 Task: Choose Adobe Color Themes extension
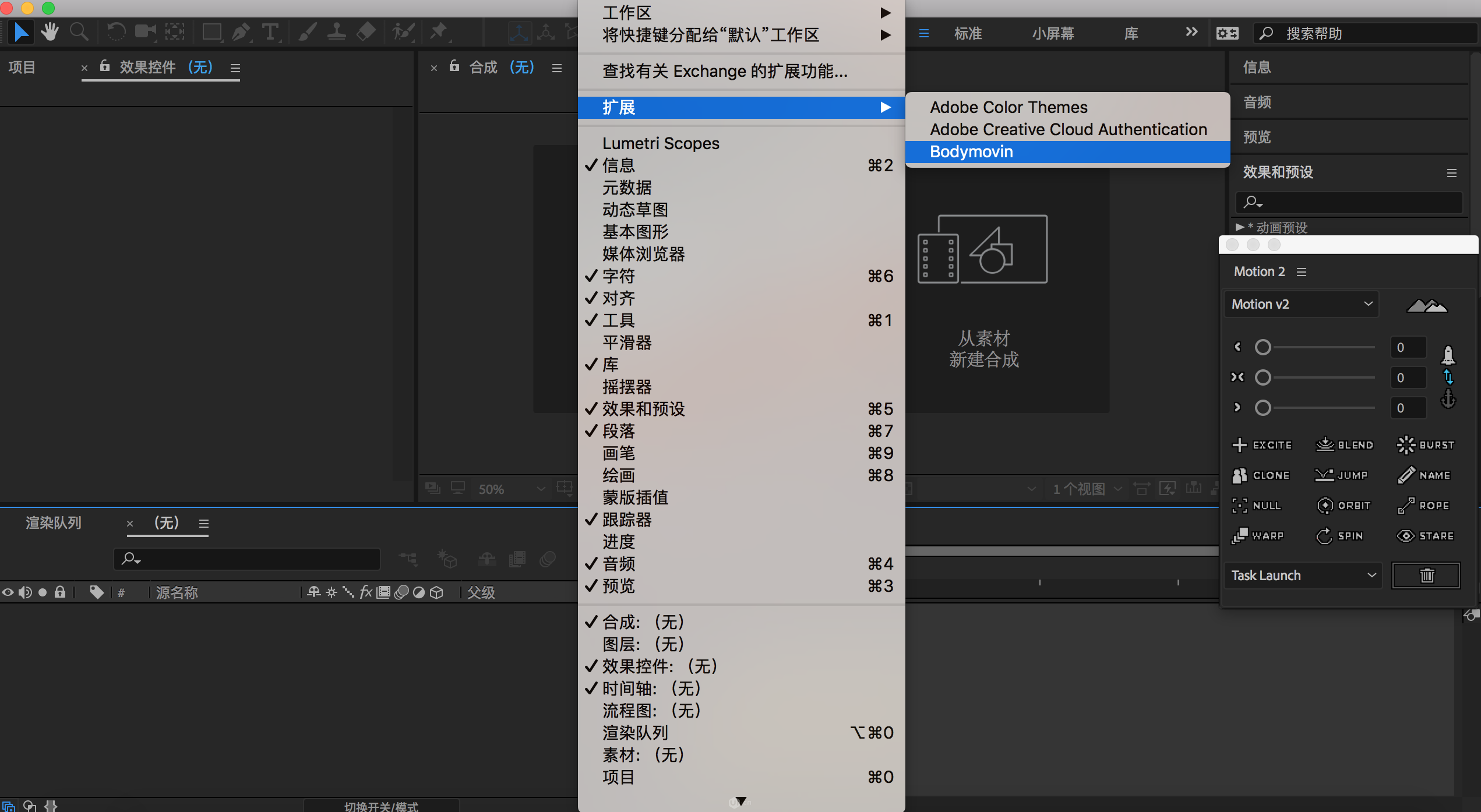coord(1009,107)
